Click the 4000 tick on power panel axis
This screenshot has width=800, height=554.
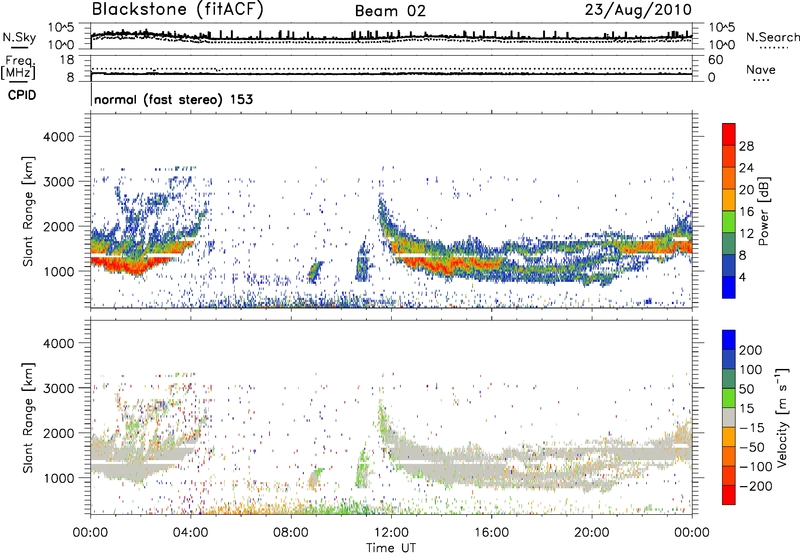coord(58,137)
